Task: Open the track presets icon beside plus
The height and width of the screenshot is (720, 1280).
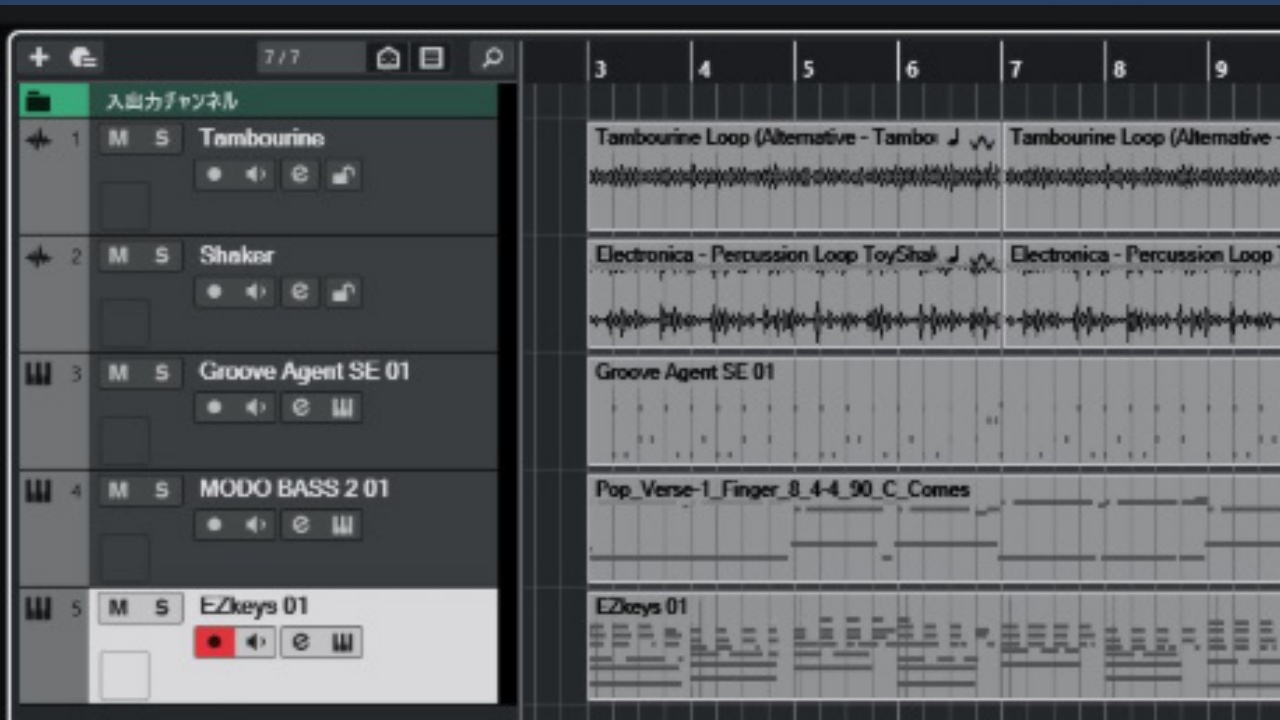Action: click(x=83, y=58)
